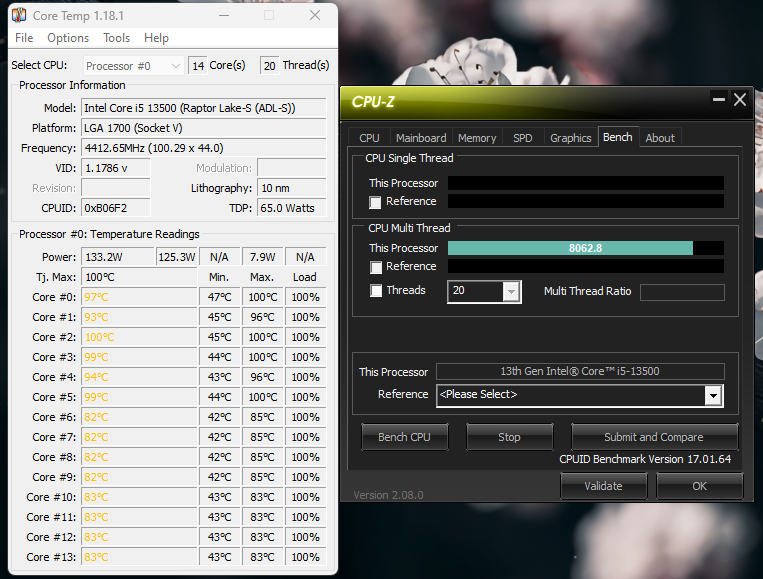Click the Thread(s) count field showing 20

pyautogui.click(x=270, y=66)
